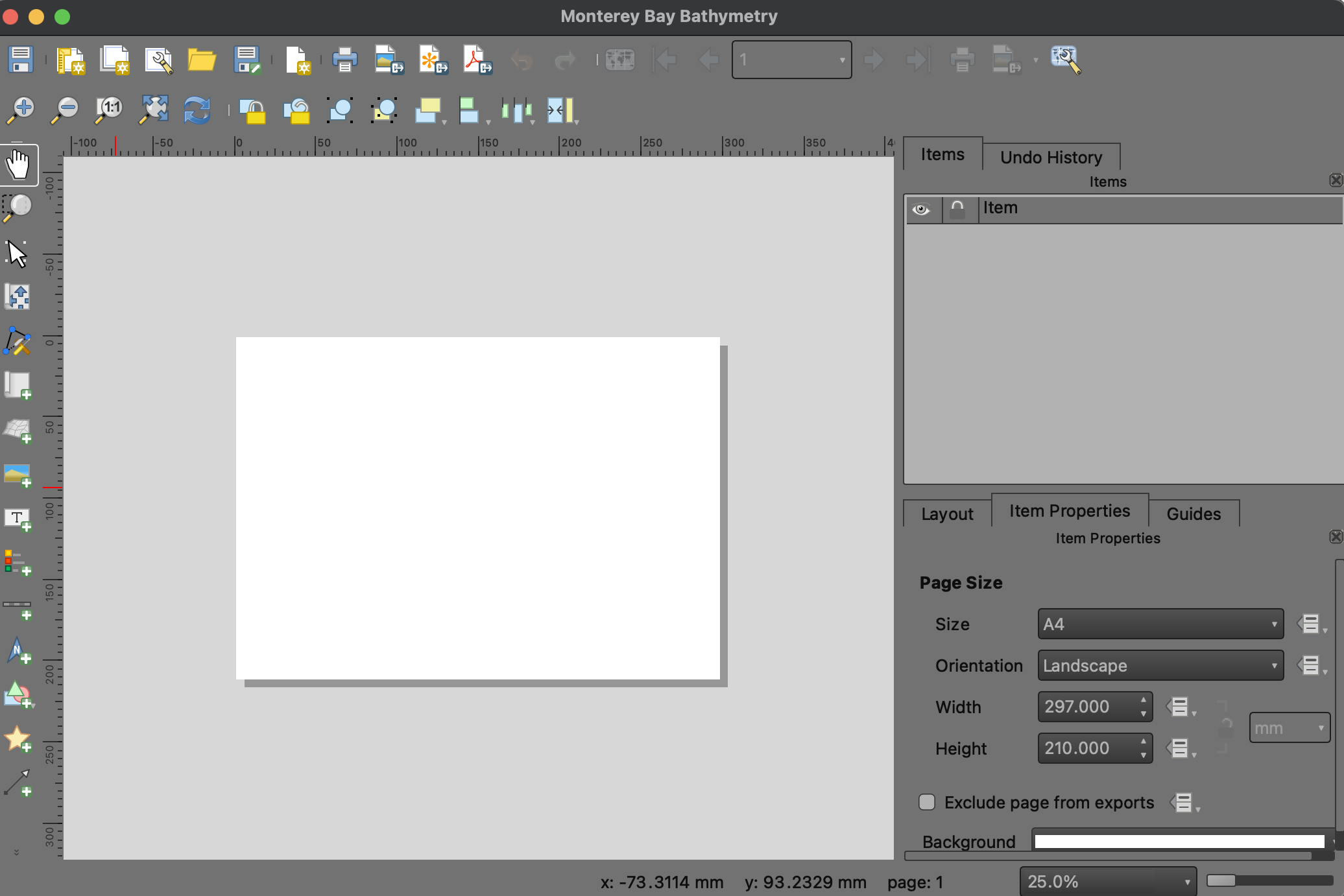Ungroup the selected items

point(384,110)
